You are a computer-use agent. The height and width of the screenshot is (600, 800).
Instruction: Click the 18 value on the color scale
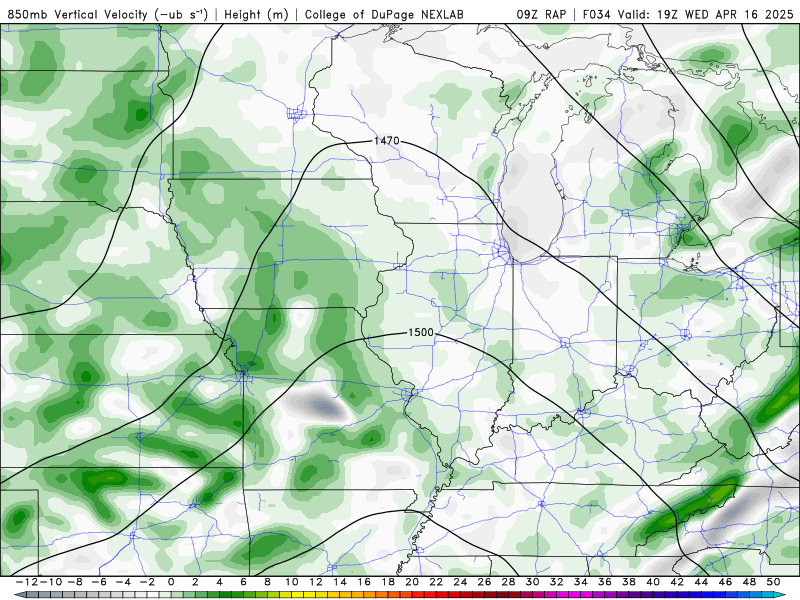pyautogui.click(x=388, y=582)
